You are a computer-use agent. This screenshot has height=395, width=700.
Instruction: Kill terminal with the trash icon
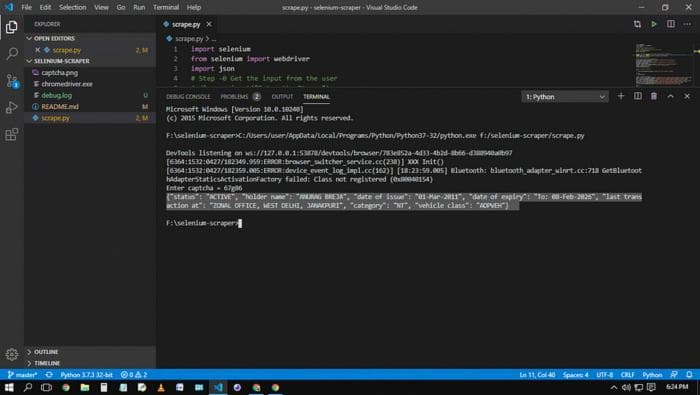tap(654, 96)
